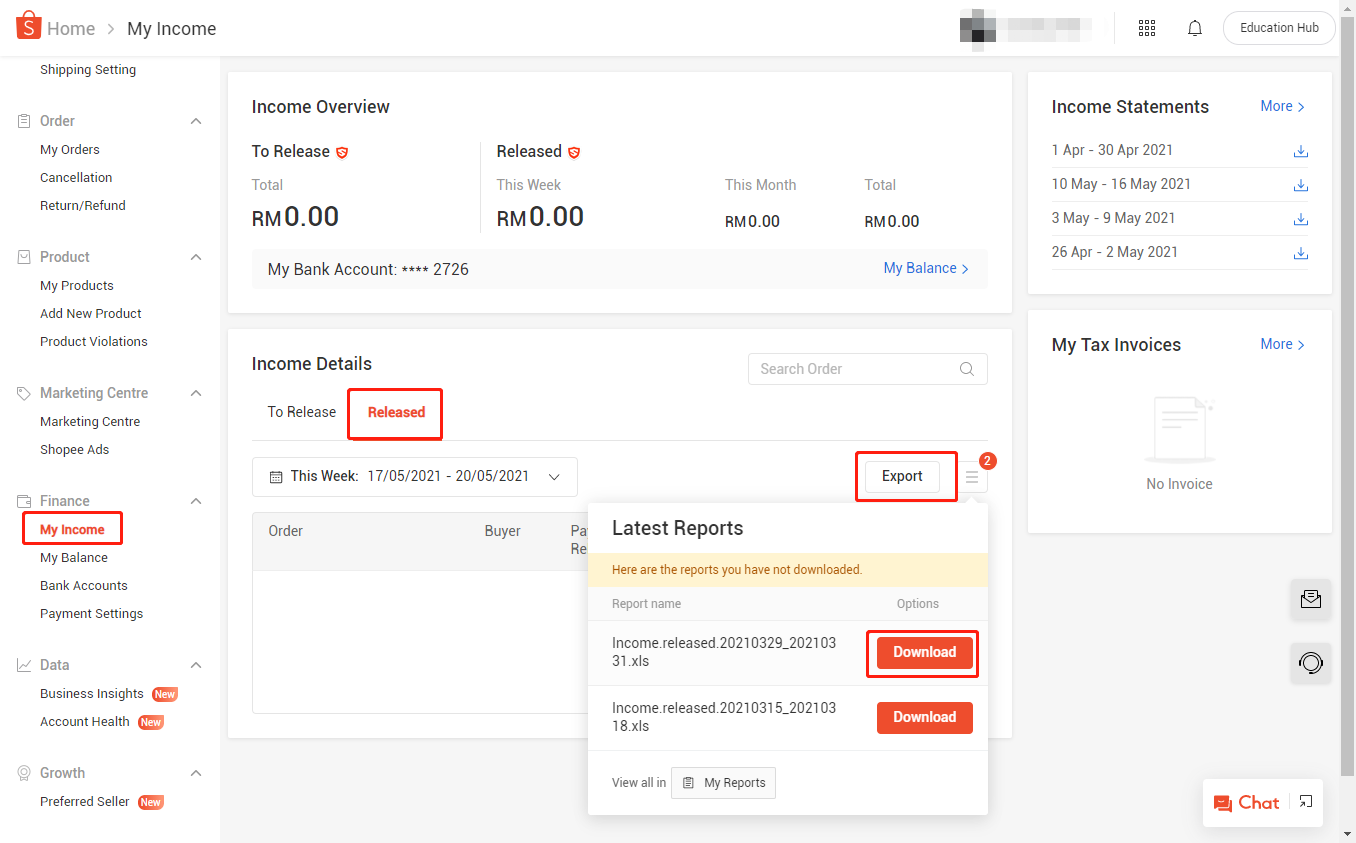Download the 26 Apr - 2 May 2021 statement
The width and height of the screenshot is (1356, 843).
click(x=1300, y=253)
